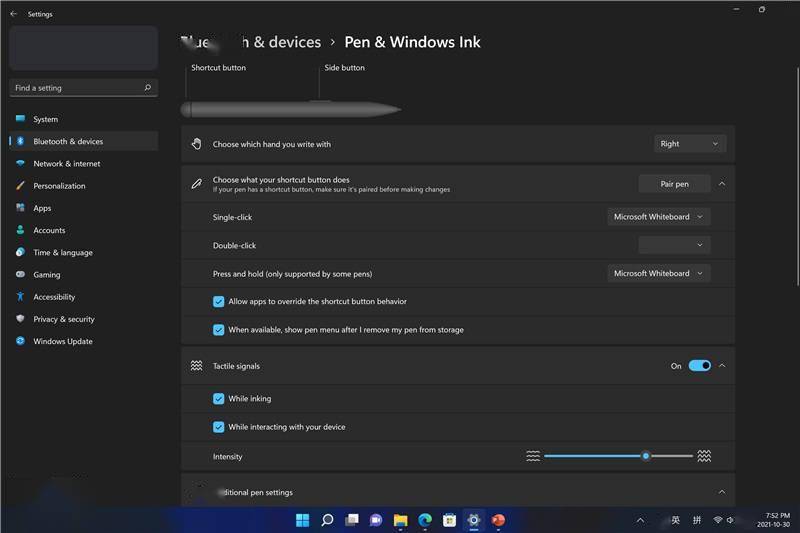
Task: Click the Bluetooth & devices breadcrumb link
Action: 251,42
